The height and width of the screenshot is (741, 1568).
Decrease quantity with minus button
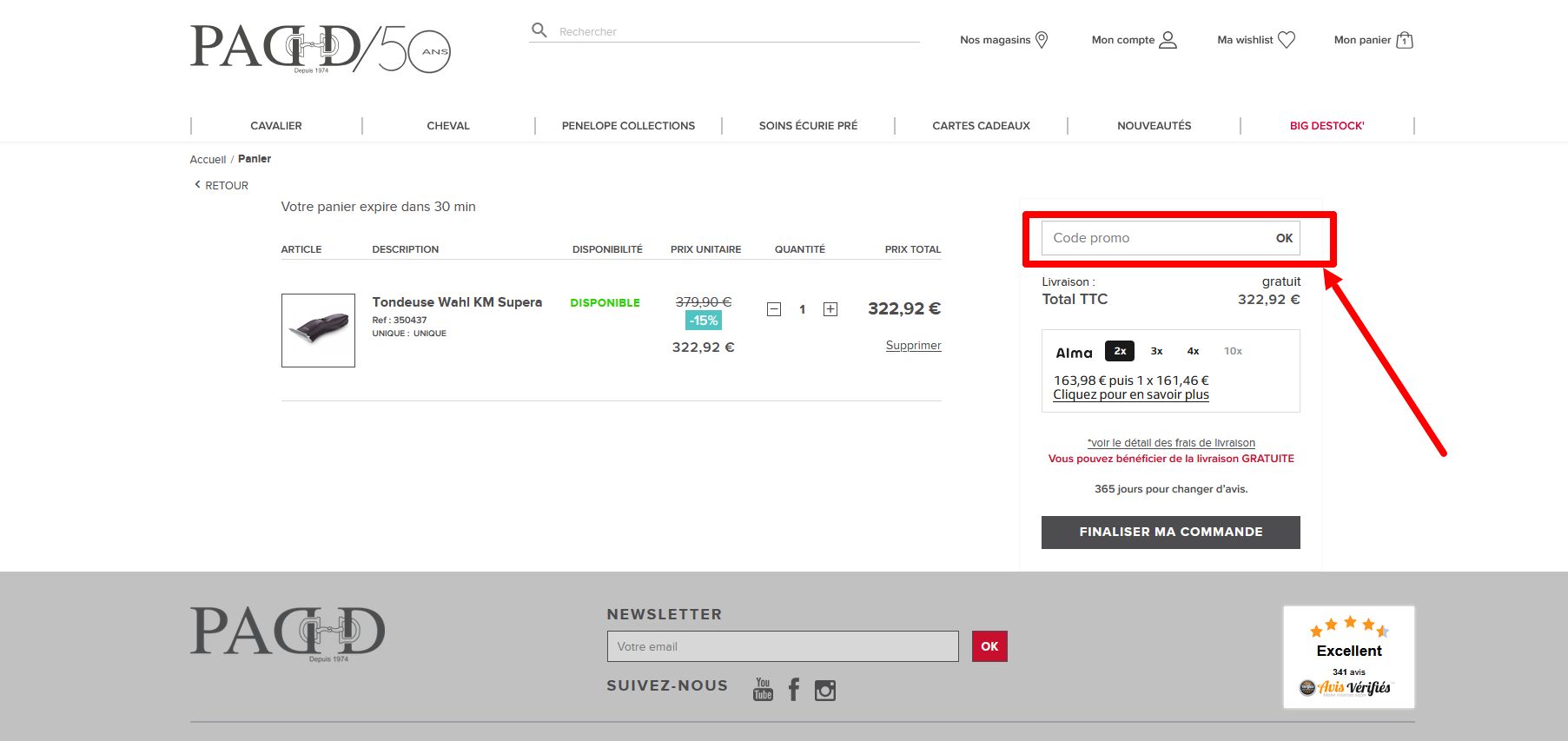(x=774, y=309)
